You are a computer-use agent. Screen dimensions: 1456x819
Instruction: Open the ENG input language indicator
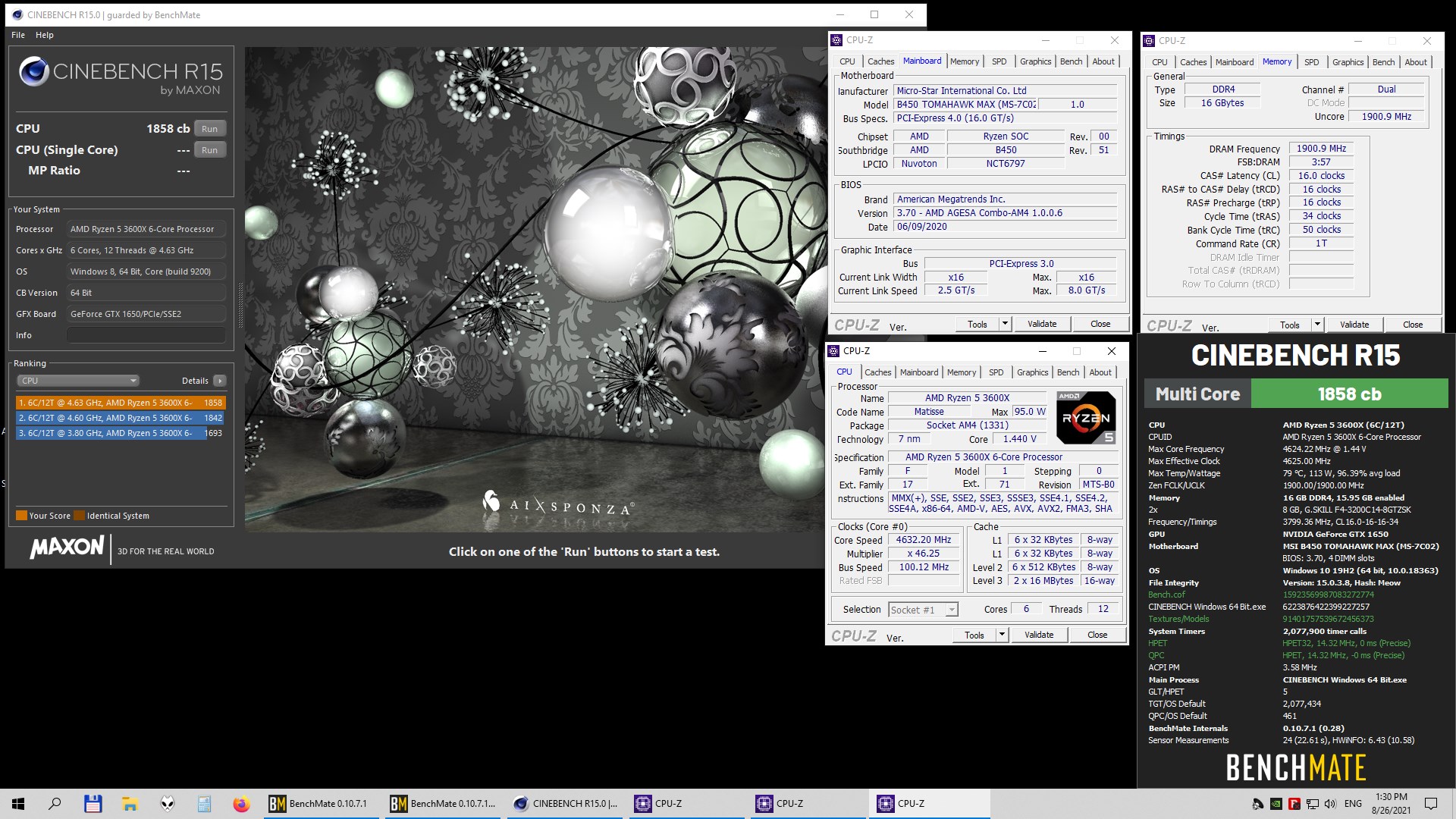coord(1353,804)
